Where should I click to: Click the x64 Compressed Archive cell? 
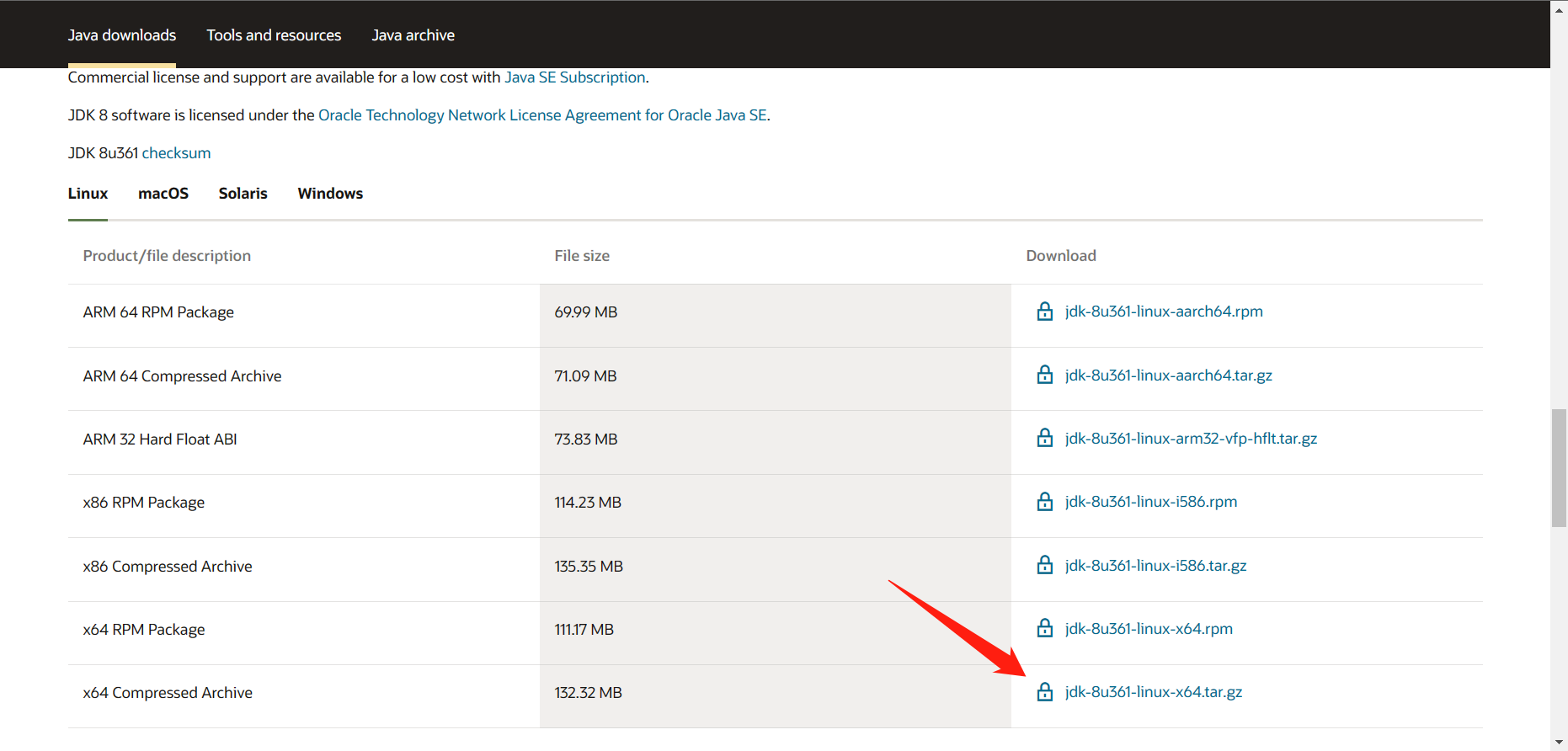point(304,696)
